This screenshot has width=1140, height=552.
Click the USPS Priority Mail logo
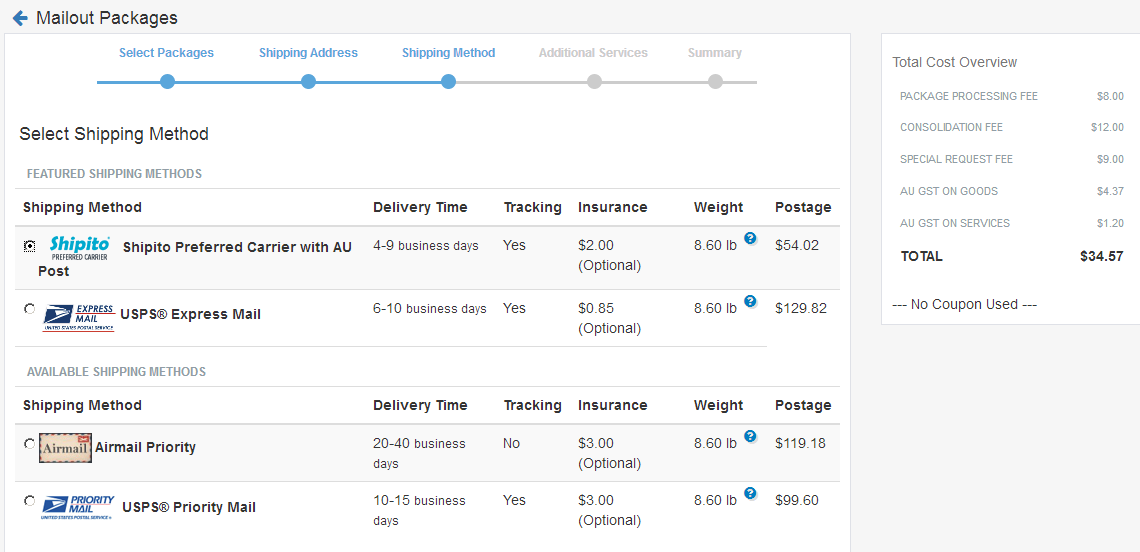(x=78, y=507)
